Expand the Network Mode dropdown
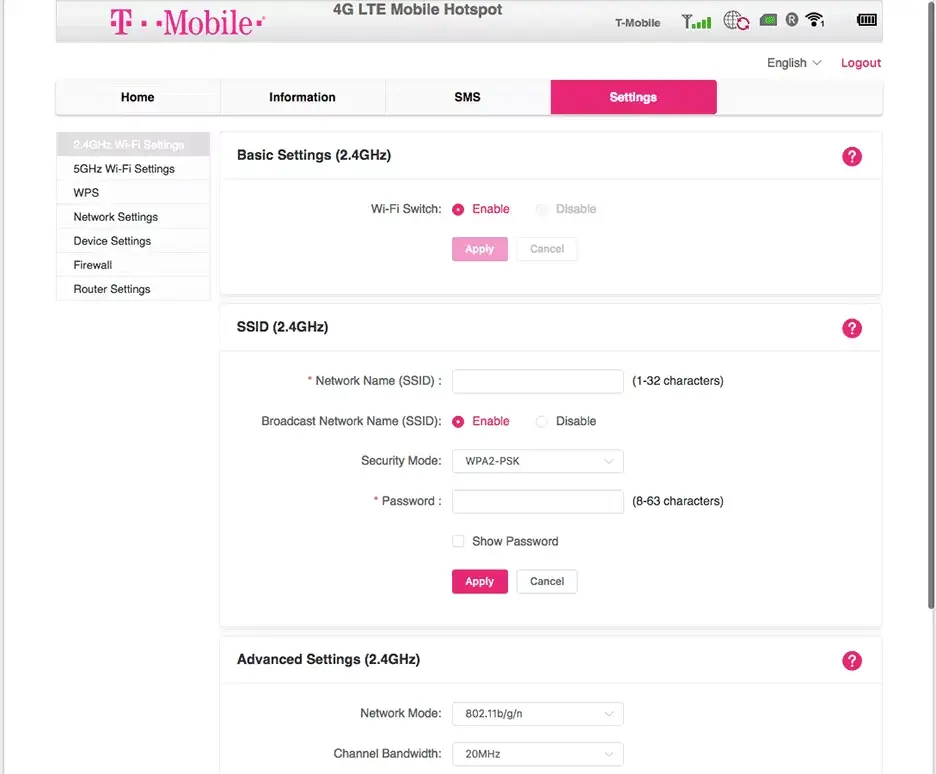Viewport: 936px width, 774px height. click(x=537, y=714)
